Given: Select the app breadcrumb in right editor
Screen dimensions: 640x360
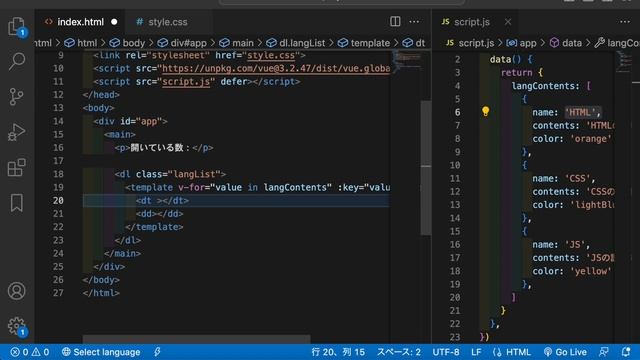Looking at the screenshot, I should pyautogui.click(x=522, y=43).
